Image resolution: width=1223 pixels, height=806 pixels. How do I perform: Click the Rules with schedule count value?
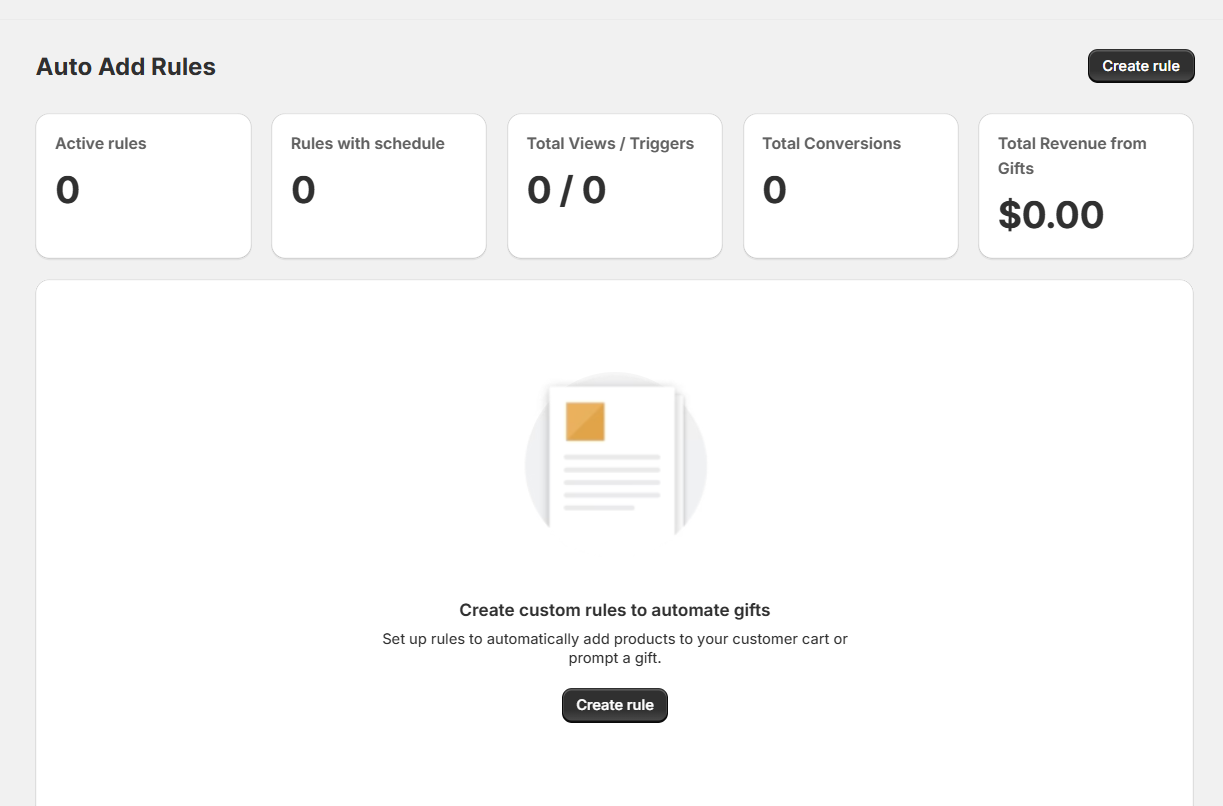(x=304, y=190)
